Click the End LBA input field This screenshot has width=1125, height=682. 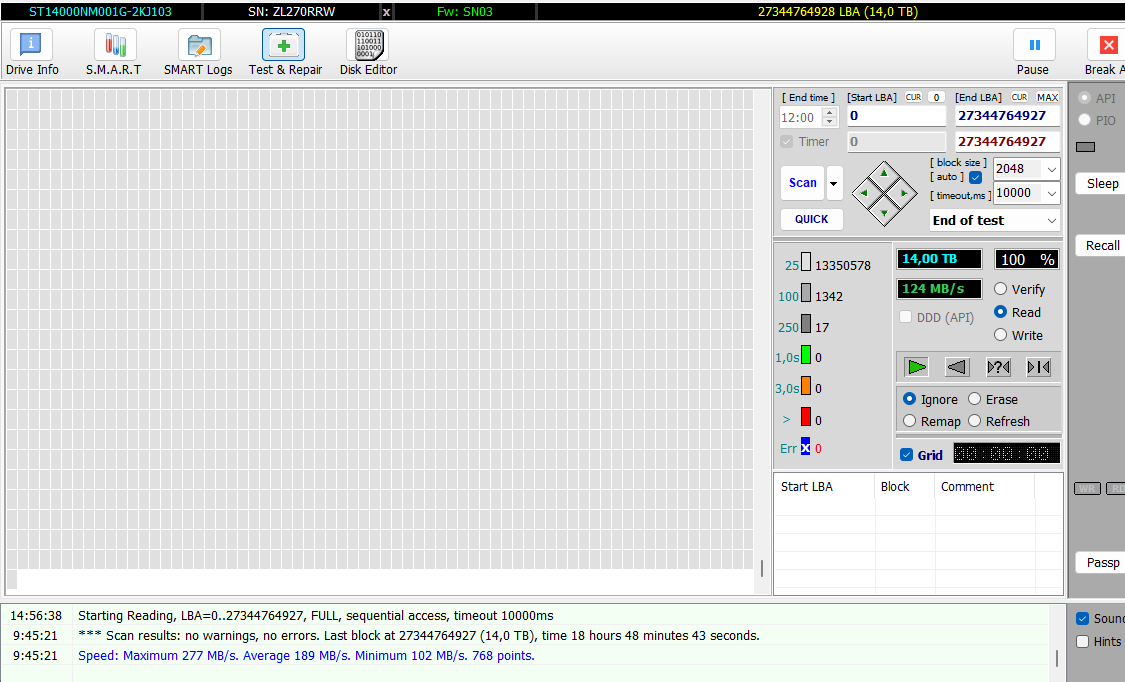(x=1007, y=116)
